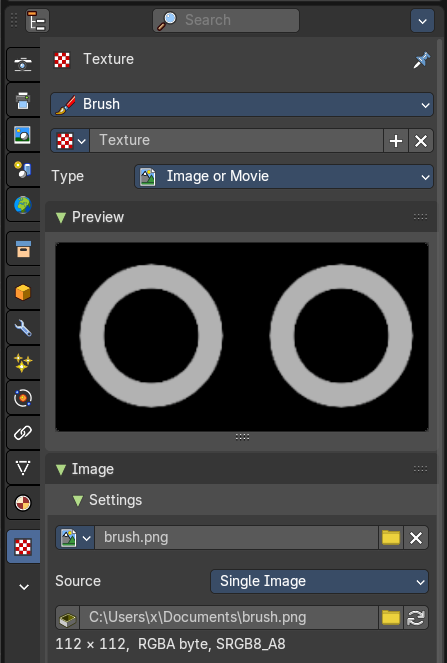
Task: Collapse the Preview panel
Action: pyautogui.click(x=61, y=217)
